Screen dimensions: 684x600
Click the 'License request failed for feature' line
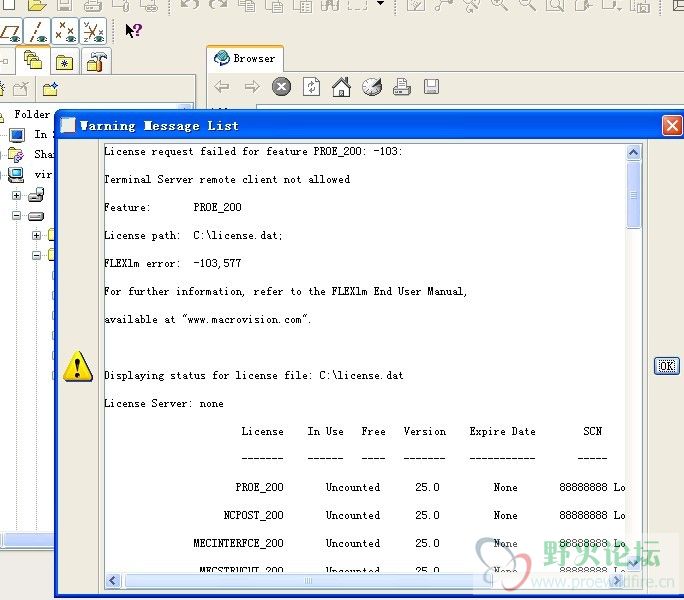253,151
